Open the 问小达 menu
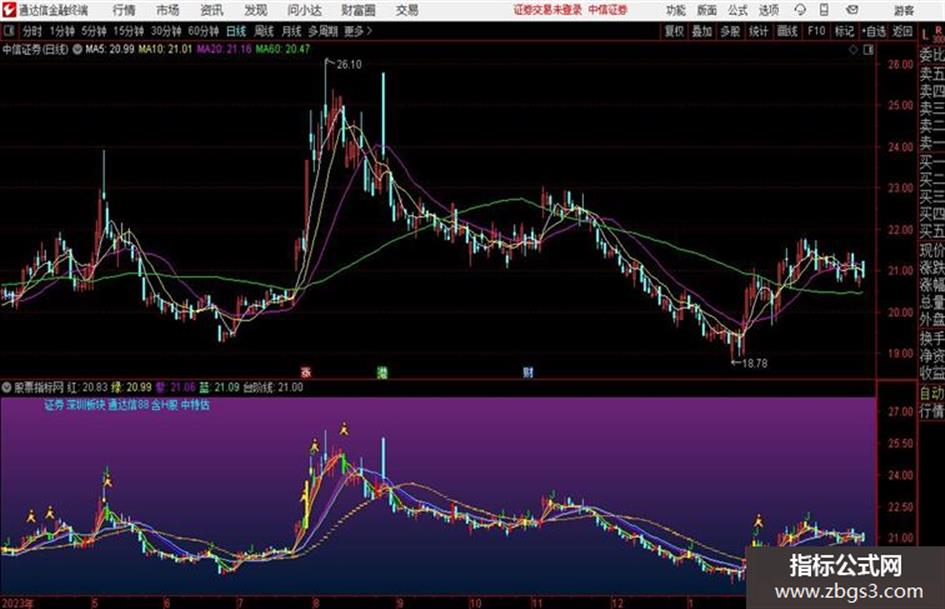 pyautogui.click(x=304, y=10)
